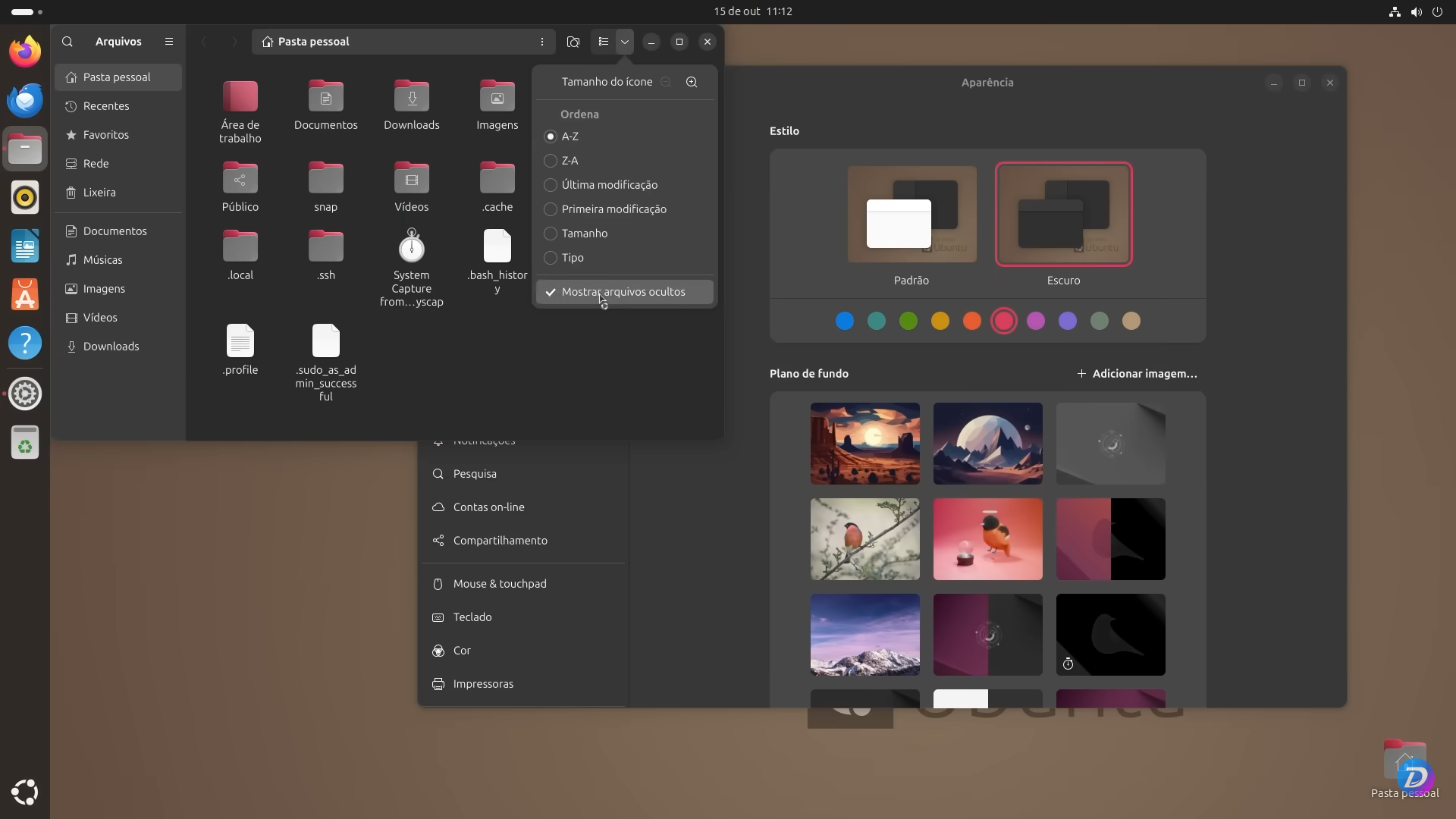Click the volume icon in the top bar
Screen dimensions: 1456x819
(x=1416, y=11)
